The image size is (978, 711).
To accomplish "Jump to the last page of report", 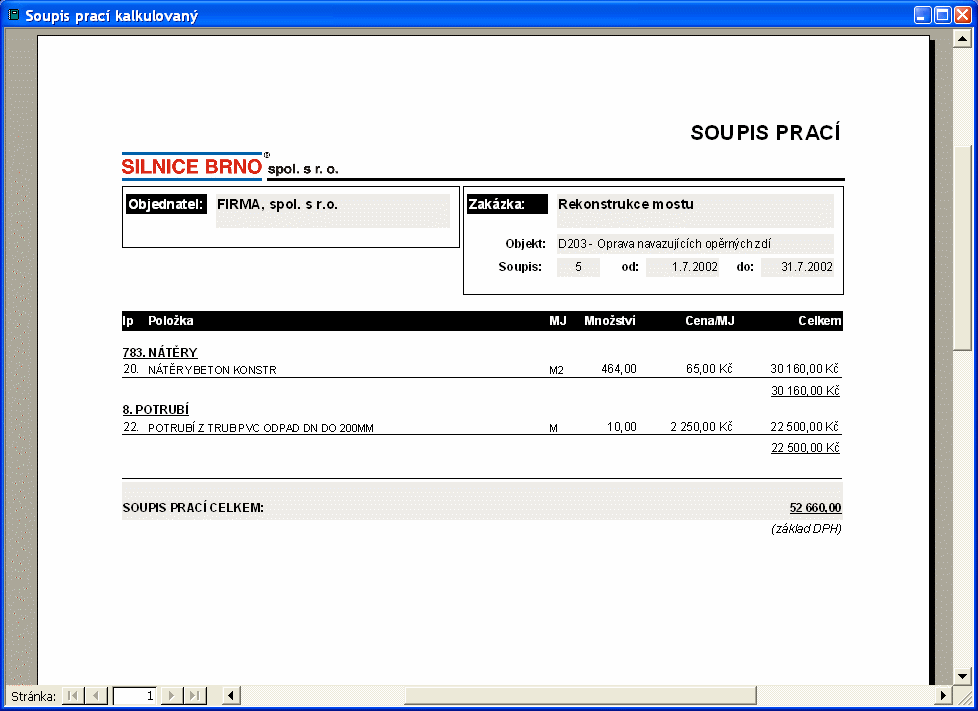I will tap(195, 695).
